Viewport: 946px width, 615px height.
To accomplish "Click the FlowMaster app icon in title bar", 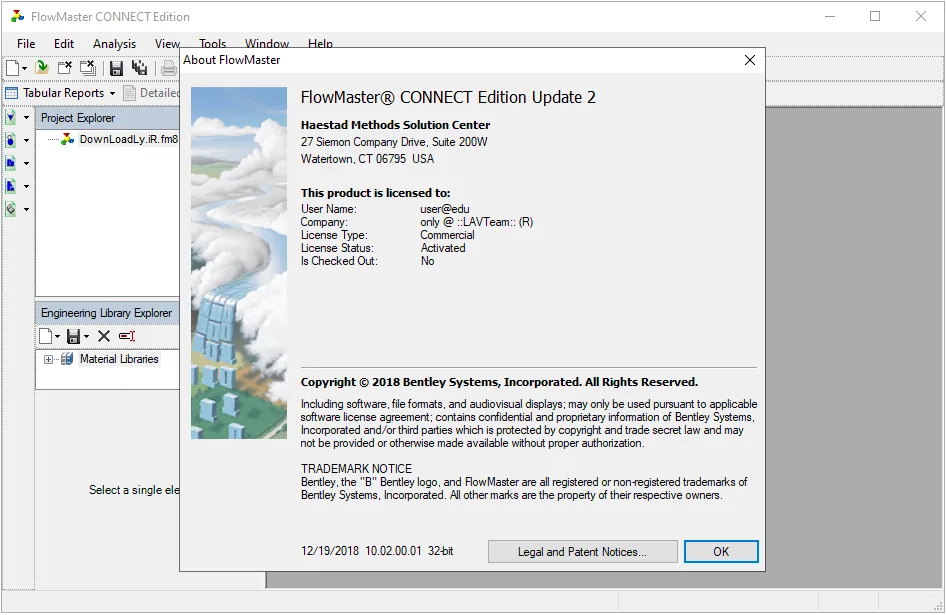I will point(17,16).
